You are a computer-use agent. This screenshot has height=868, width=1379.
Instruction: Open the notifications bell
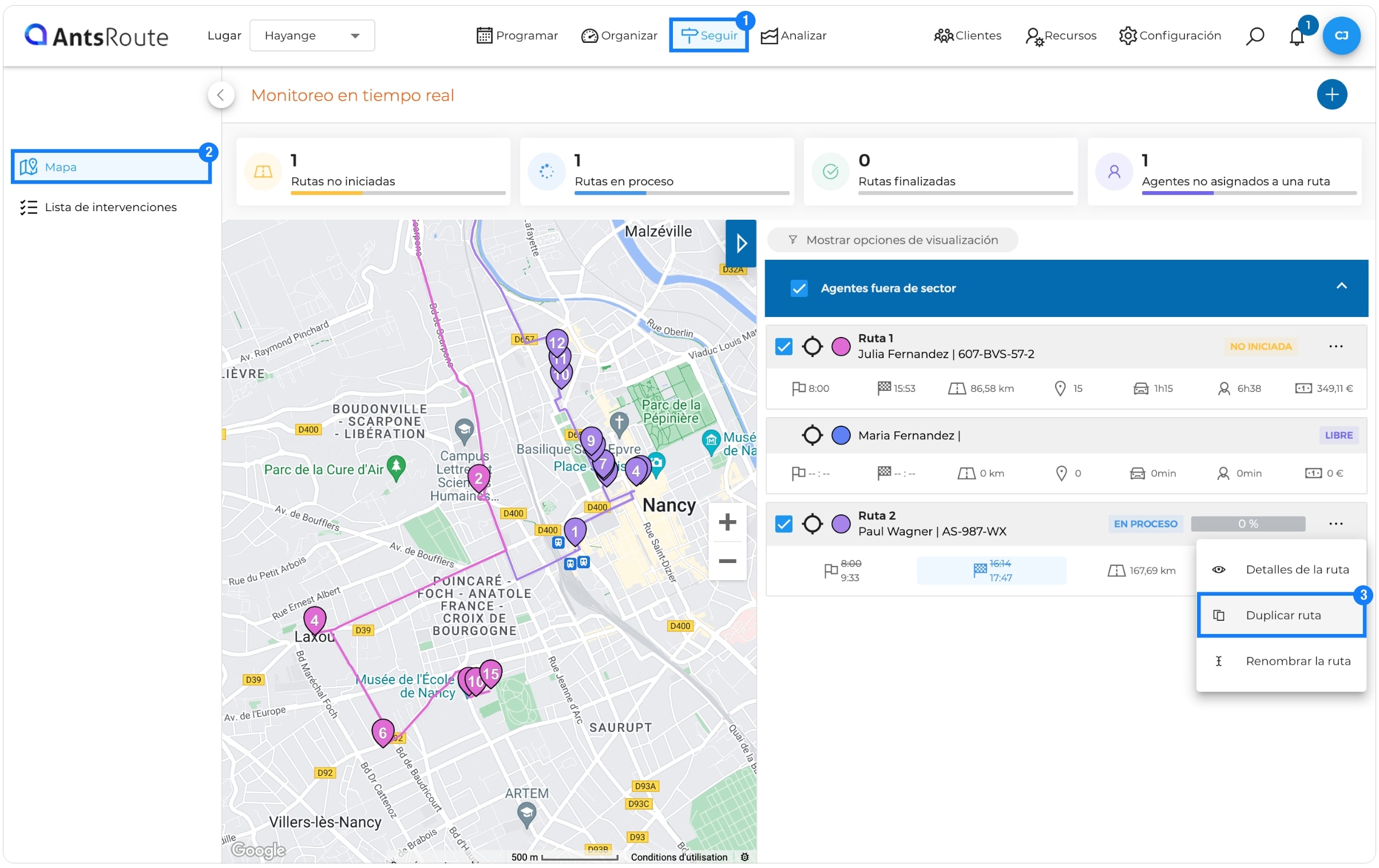tap(1297, 36)
